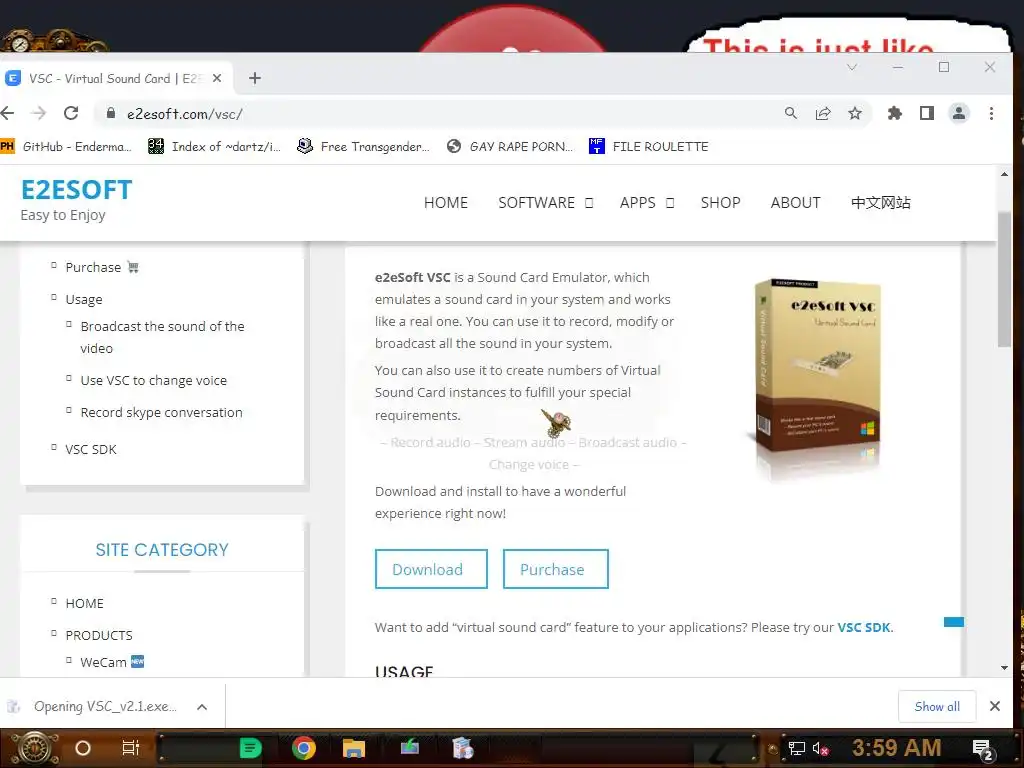Image resolution: width=1024 pixels, height=768 pixels.
Task: Open the WeCam product link
Action: click(103, 662)
